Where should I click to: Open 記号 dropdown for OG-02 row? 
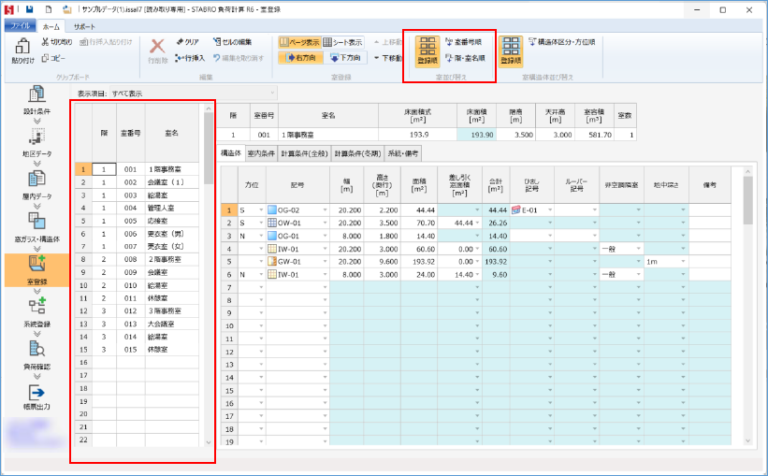[323, 210]
